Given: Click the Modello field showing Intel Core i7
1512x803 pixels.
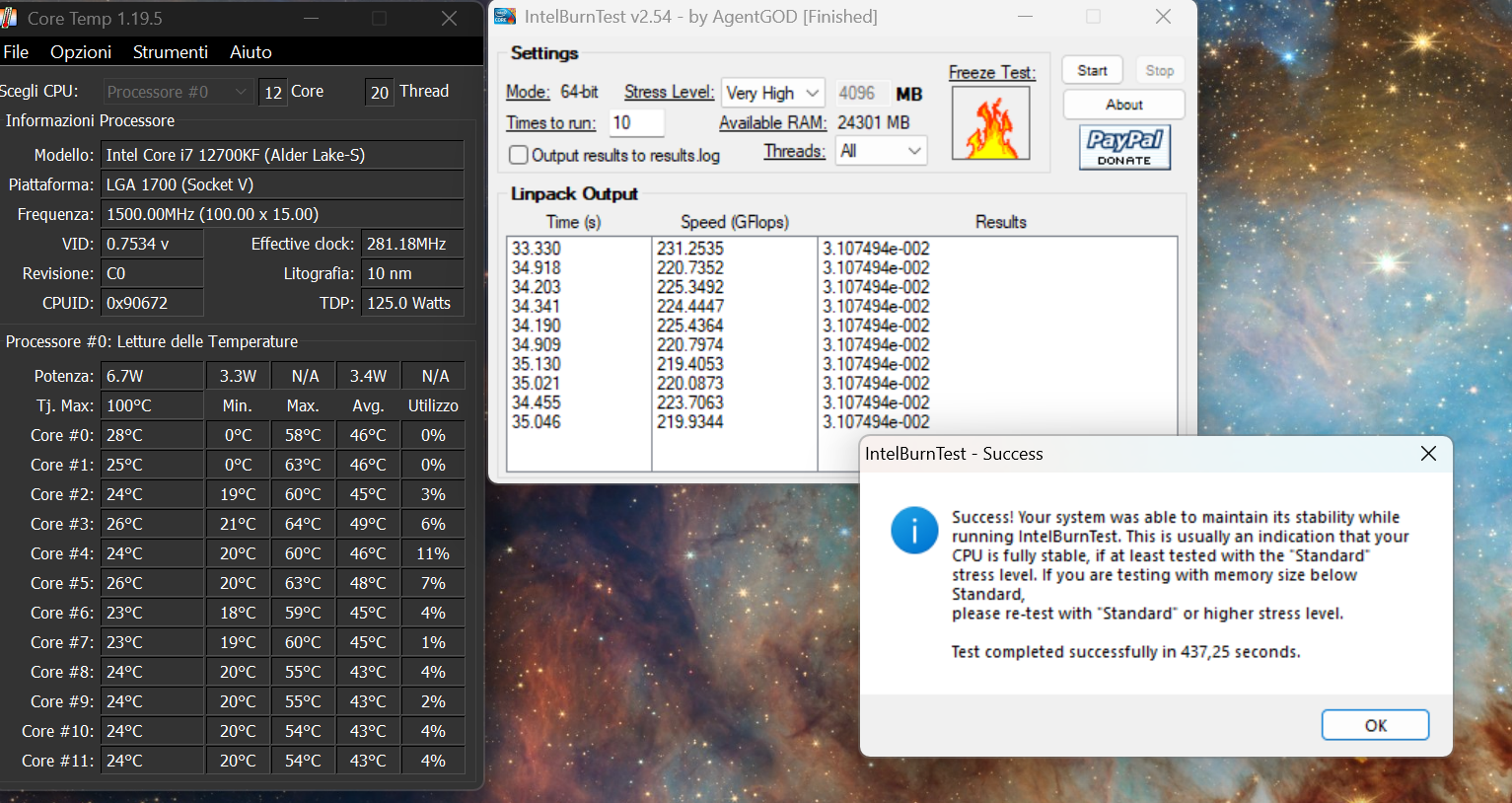Looking at the screenshot, I should pyautogui.click(x=283, y=155).
